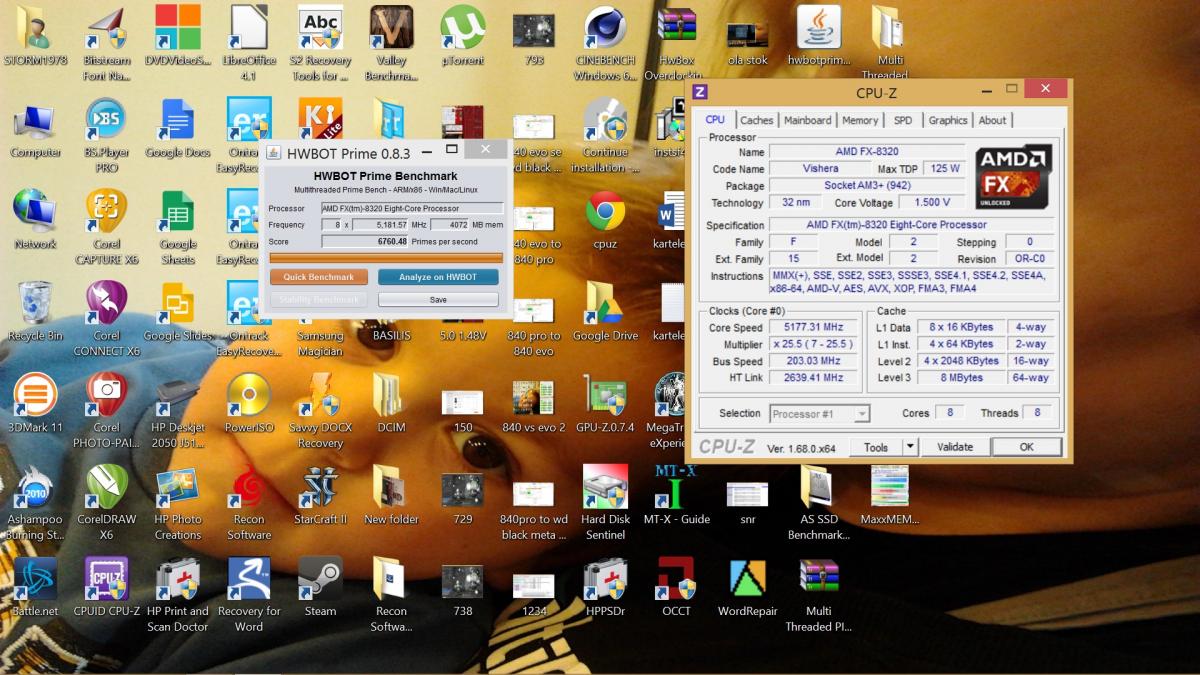Select the Ashampoo Burning Studio icon
1200x675 pixels.
point(35,502)
